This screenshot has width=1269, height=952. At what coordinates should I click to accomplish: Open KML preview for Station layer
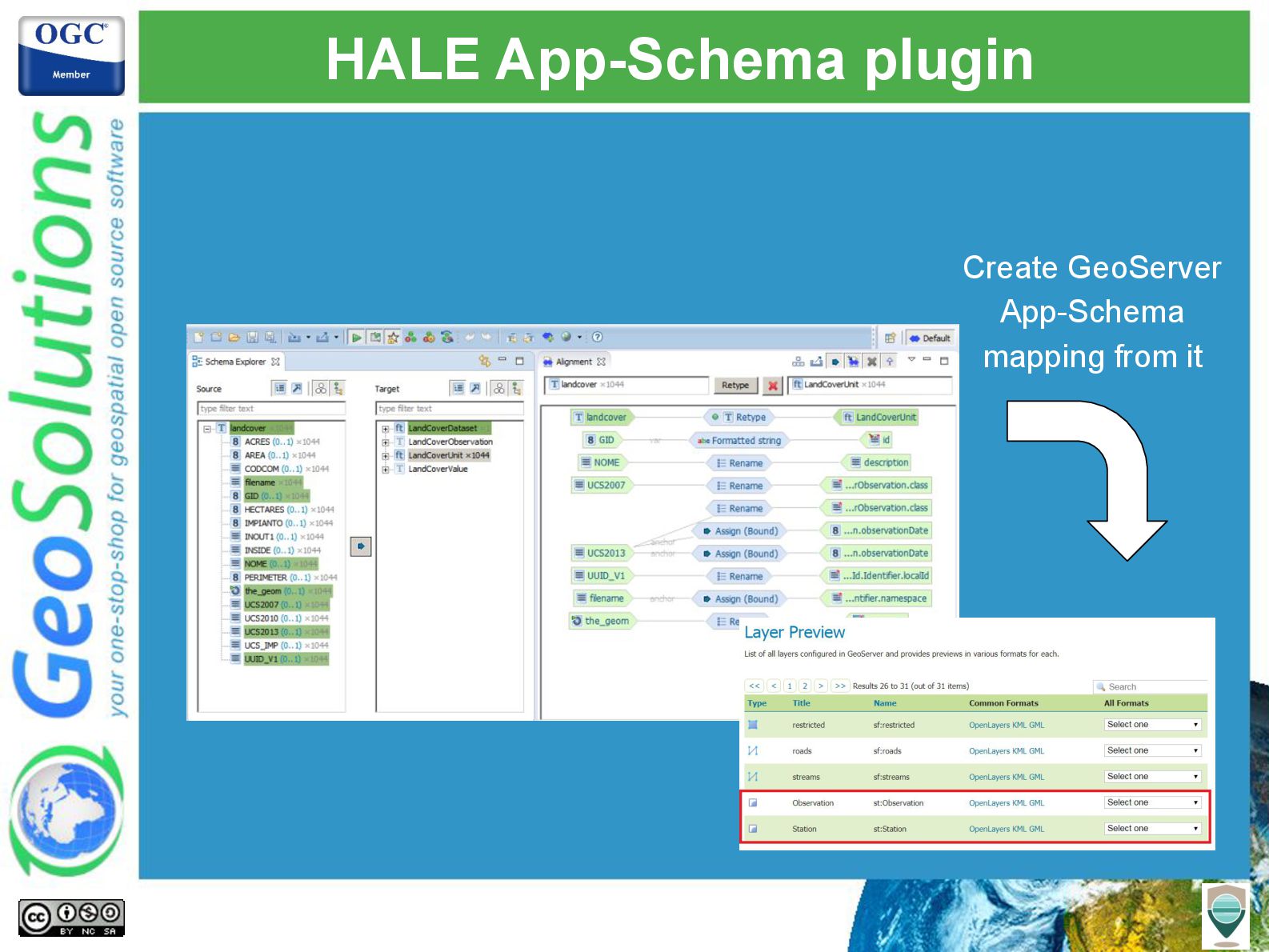[1019, 829]
